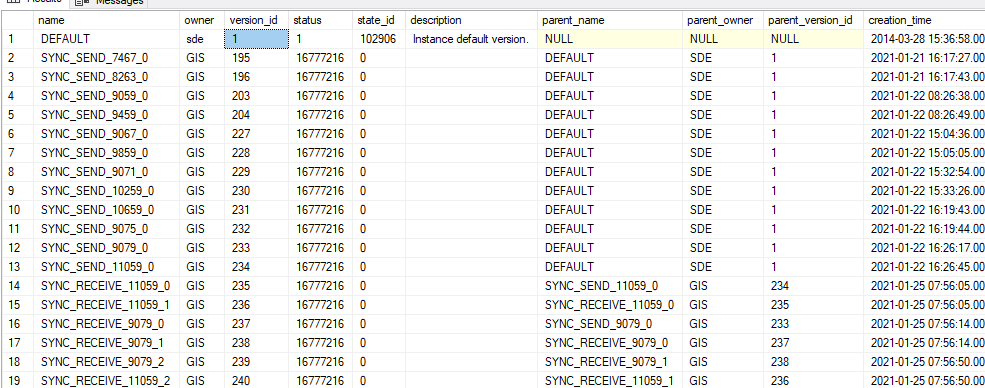Click version_id cell 240
The height and width of the screenshot is (388, 985).
(256, 380)
